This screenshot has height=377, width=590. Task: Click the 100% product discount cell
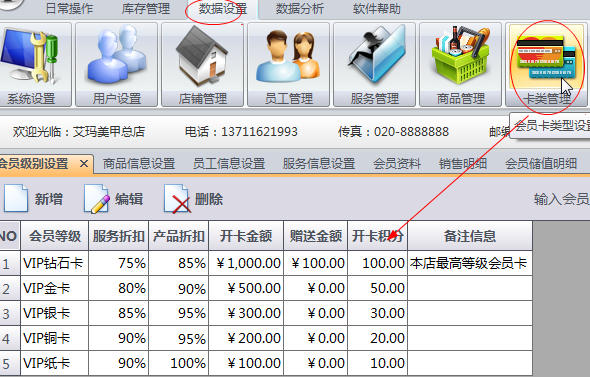tap(179, 363)
